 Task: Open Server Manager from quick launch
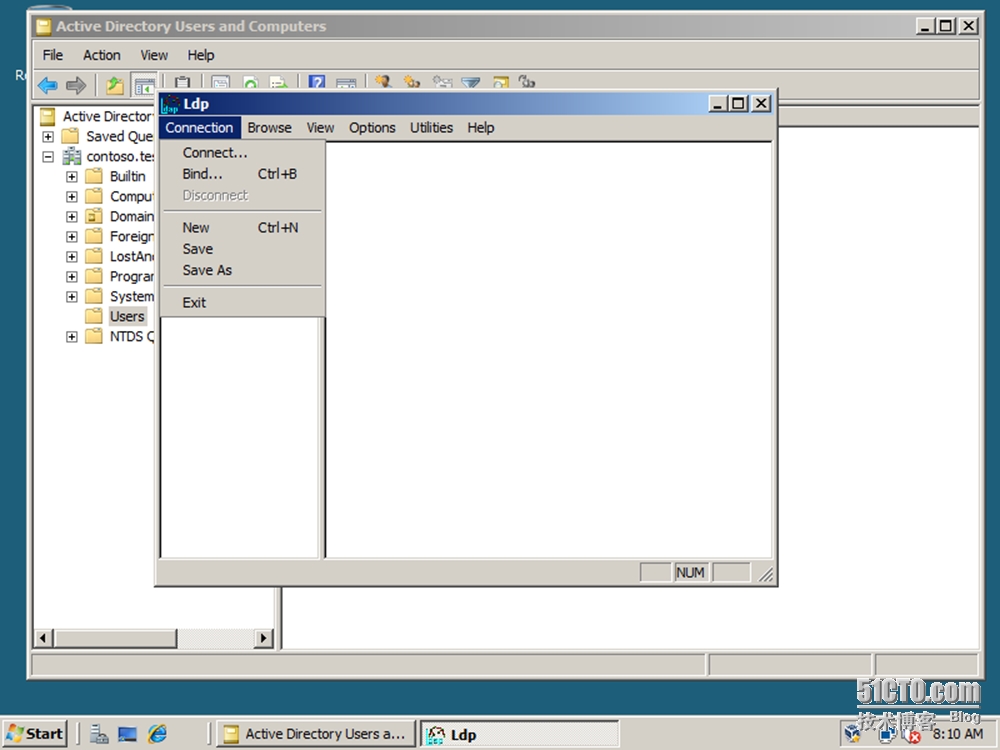click(99, 734)
